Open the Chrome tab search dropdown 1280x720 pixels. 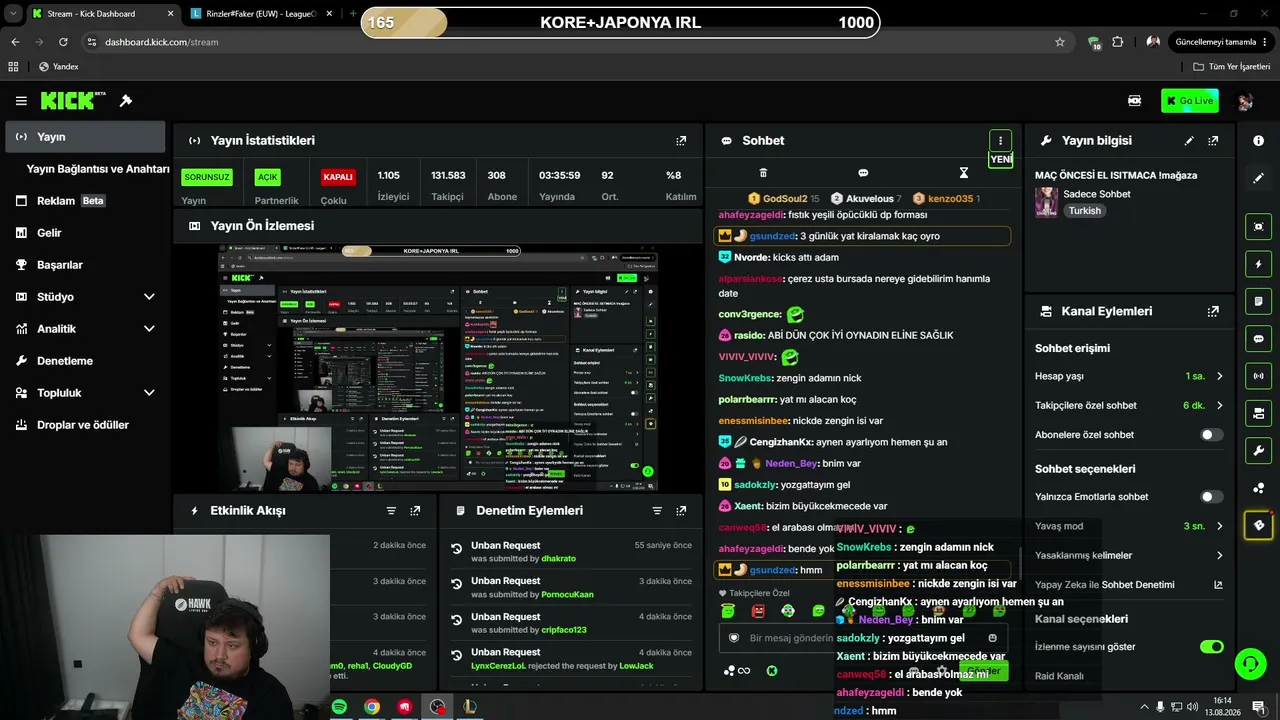13,14
